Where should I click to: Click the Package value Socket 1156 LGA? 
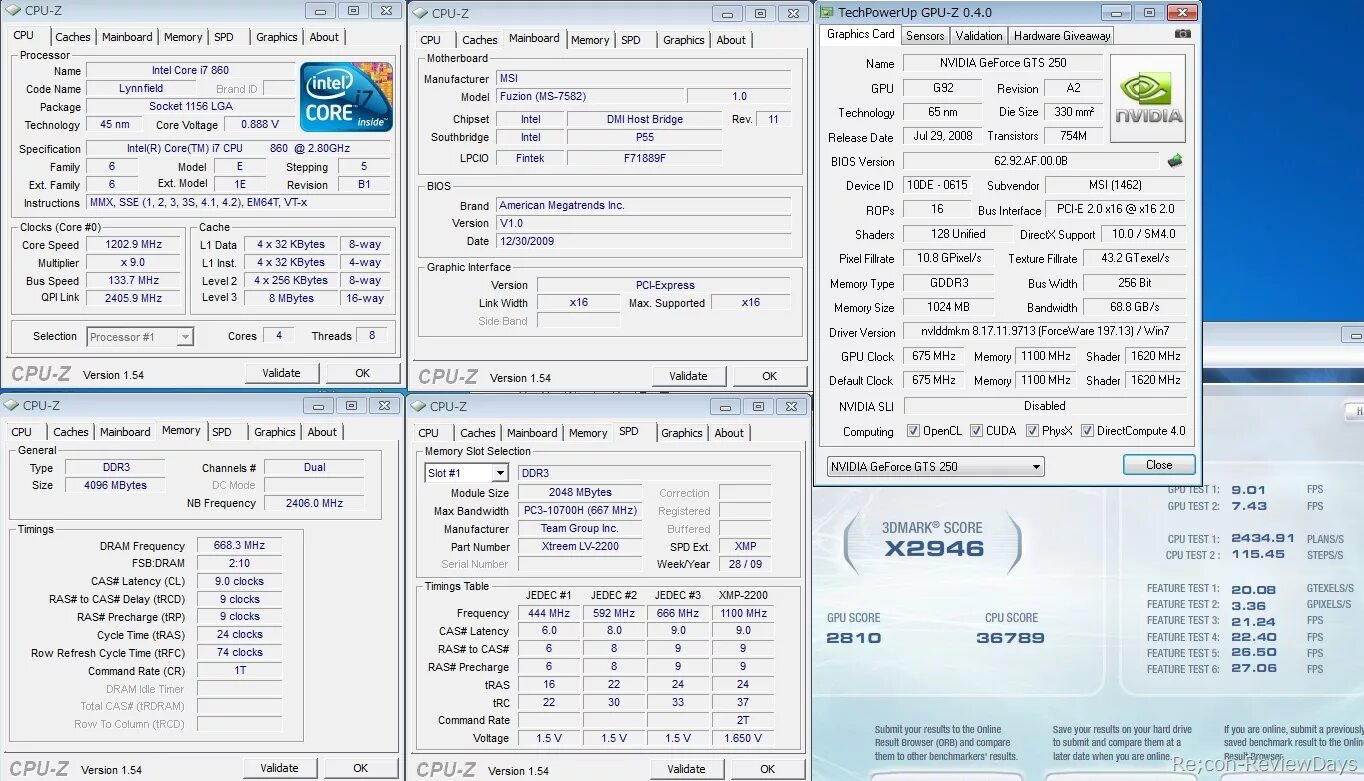pyautogui.click(x=191, y=106)
